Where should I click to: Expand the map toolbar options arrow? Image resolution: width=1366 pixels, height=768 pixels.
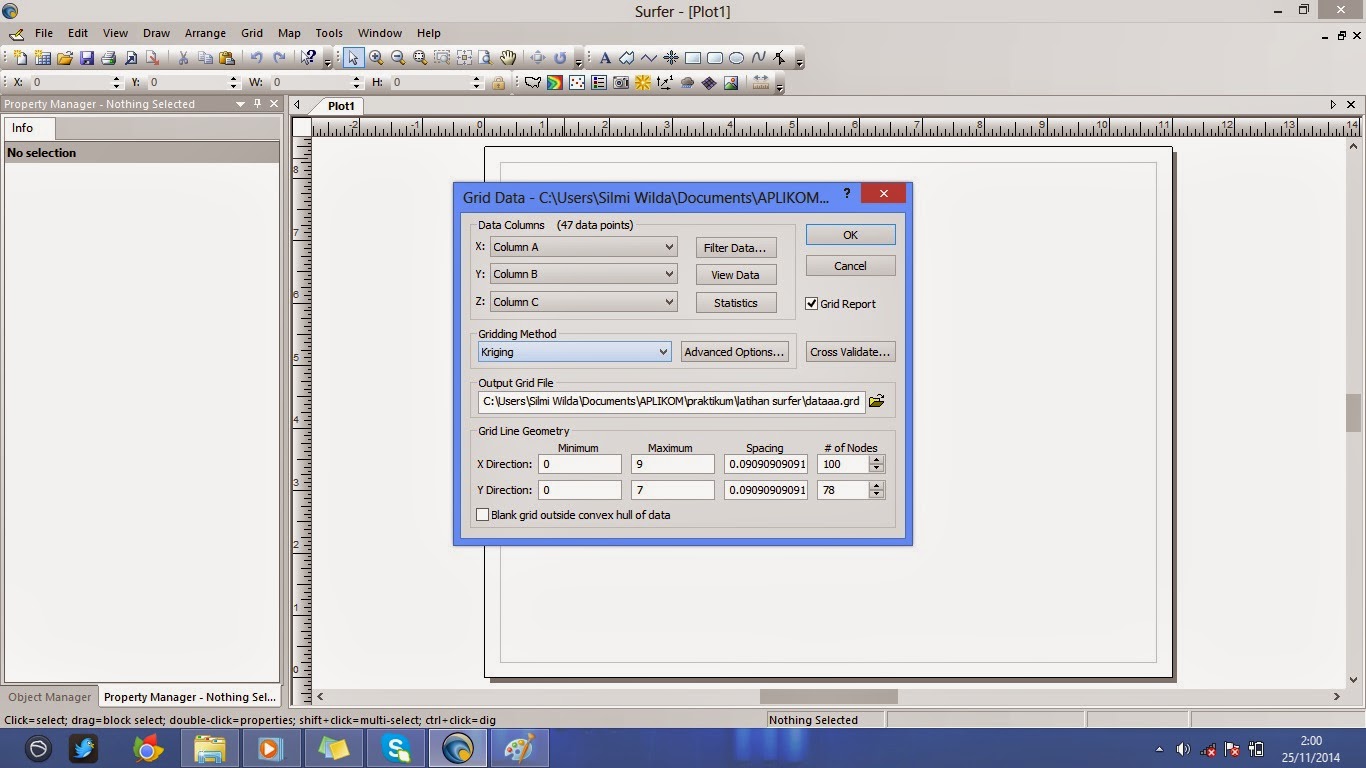point(779,86)
